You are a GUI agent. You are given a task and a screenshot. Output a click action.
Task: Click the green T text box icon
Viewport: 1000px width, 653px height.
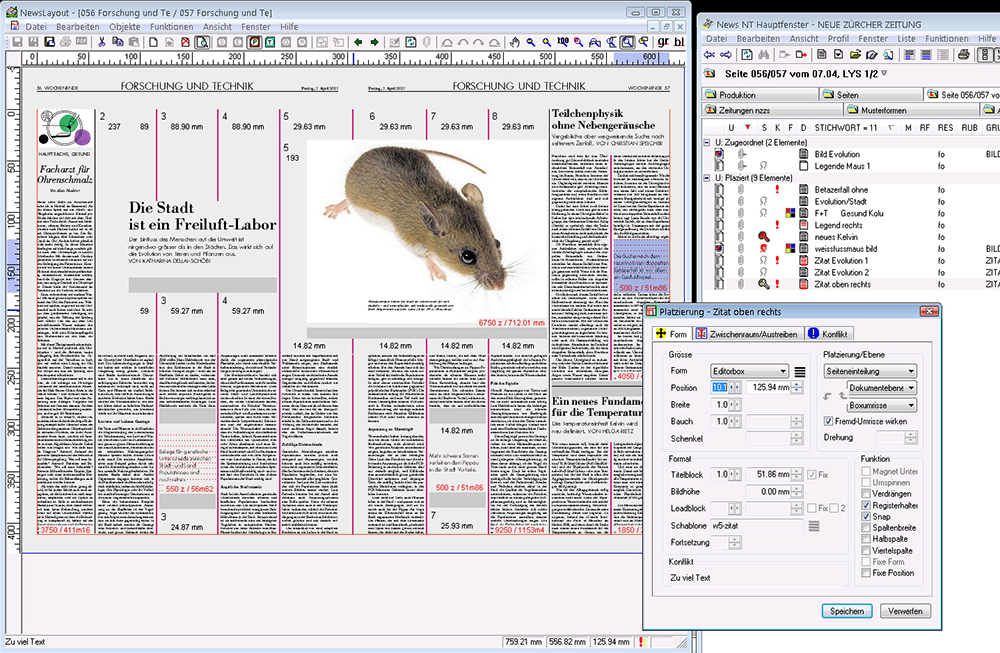click(x=270, y=42)
